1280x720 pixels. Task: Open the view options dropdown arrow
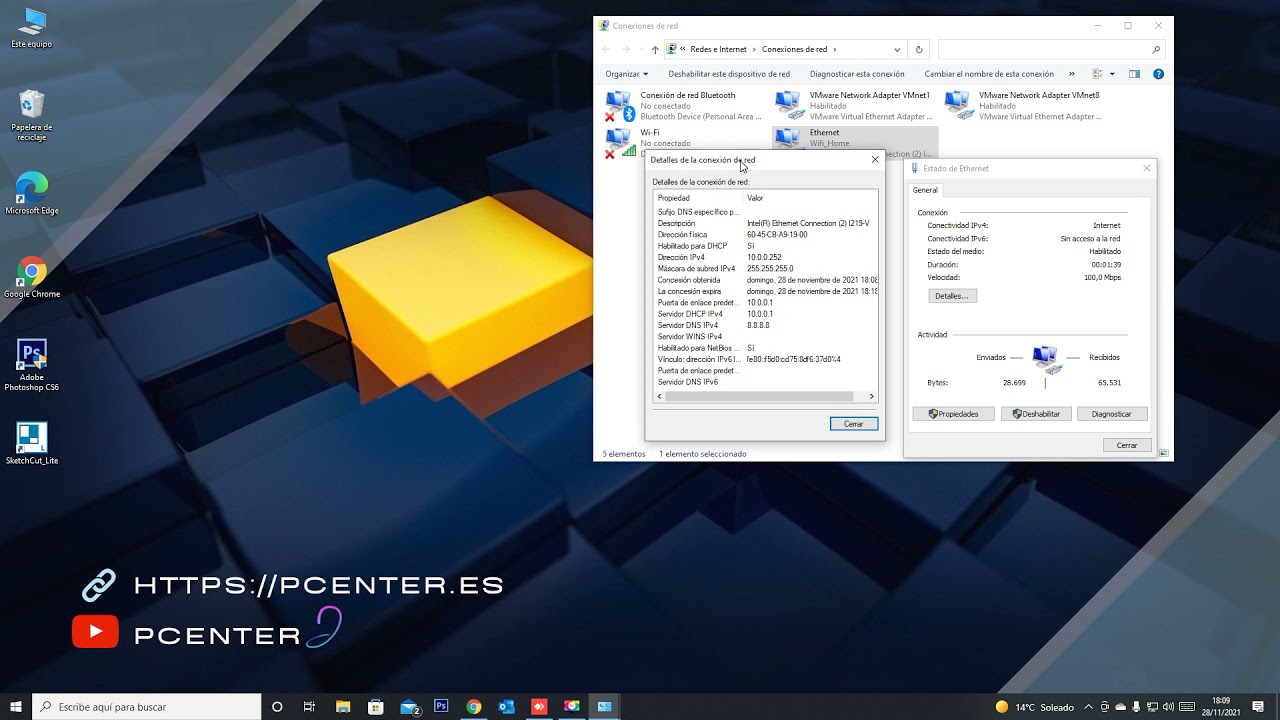click(1112, 74)
